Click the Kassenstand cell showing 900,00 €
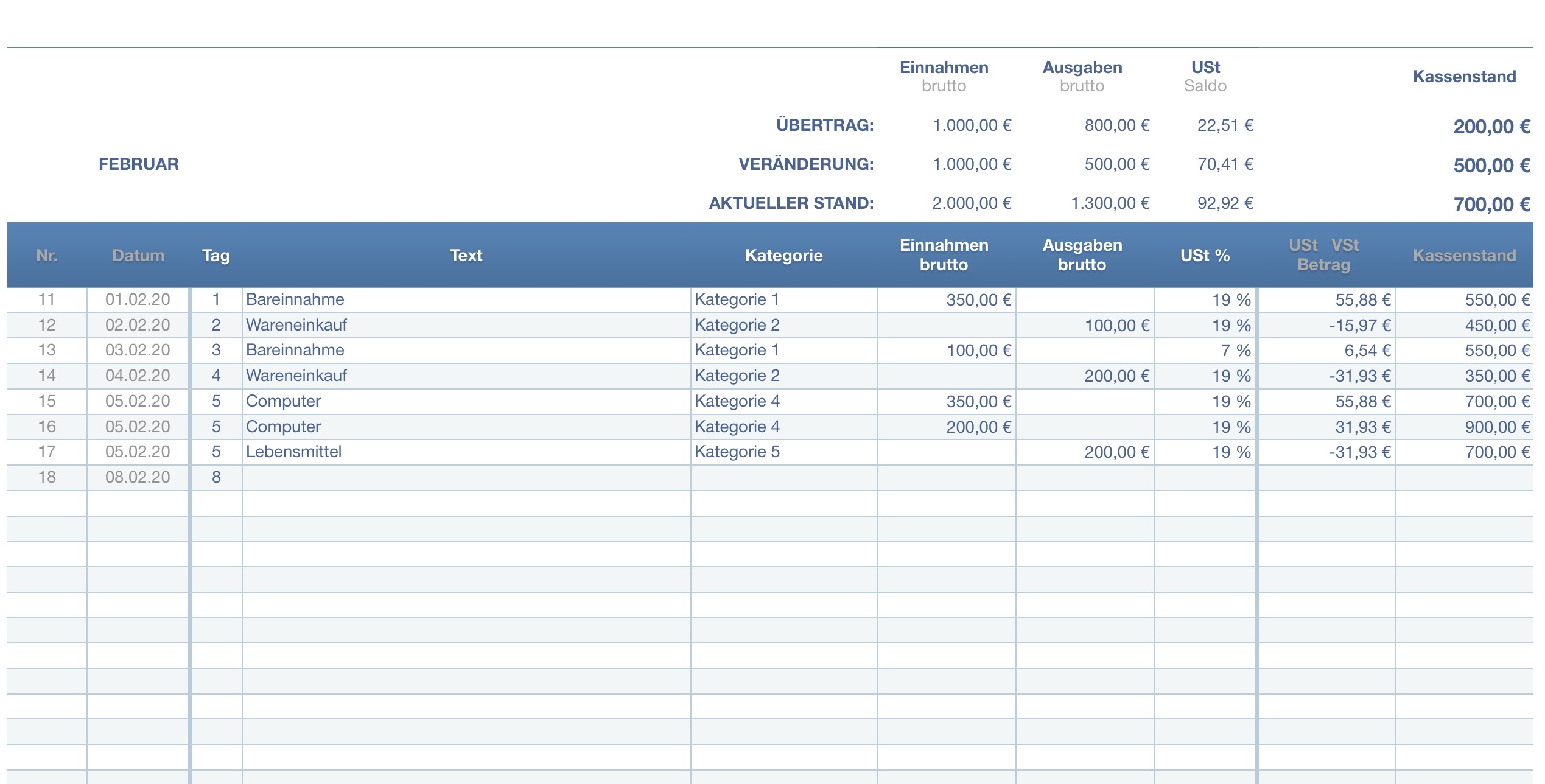The width and height of the screenshot is (1545, 784). click(x=1464, y=427)
